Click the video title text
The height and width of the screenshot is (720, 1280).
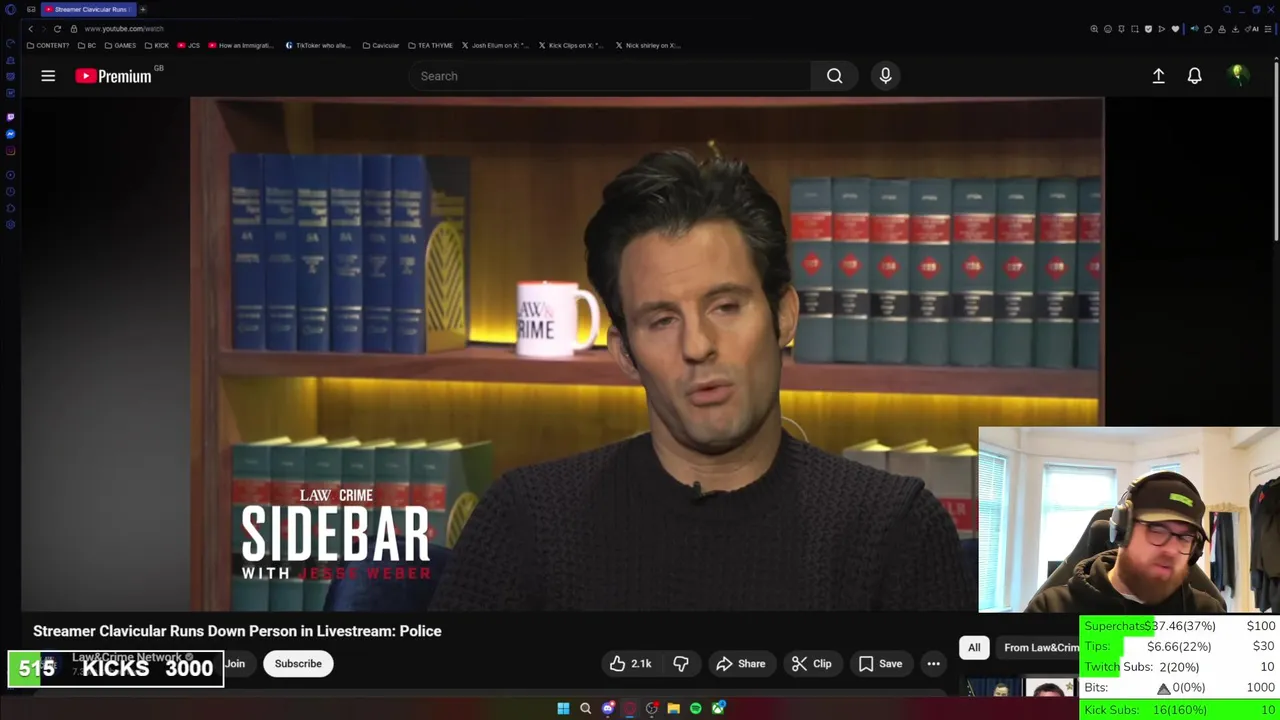pos(237,631)
